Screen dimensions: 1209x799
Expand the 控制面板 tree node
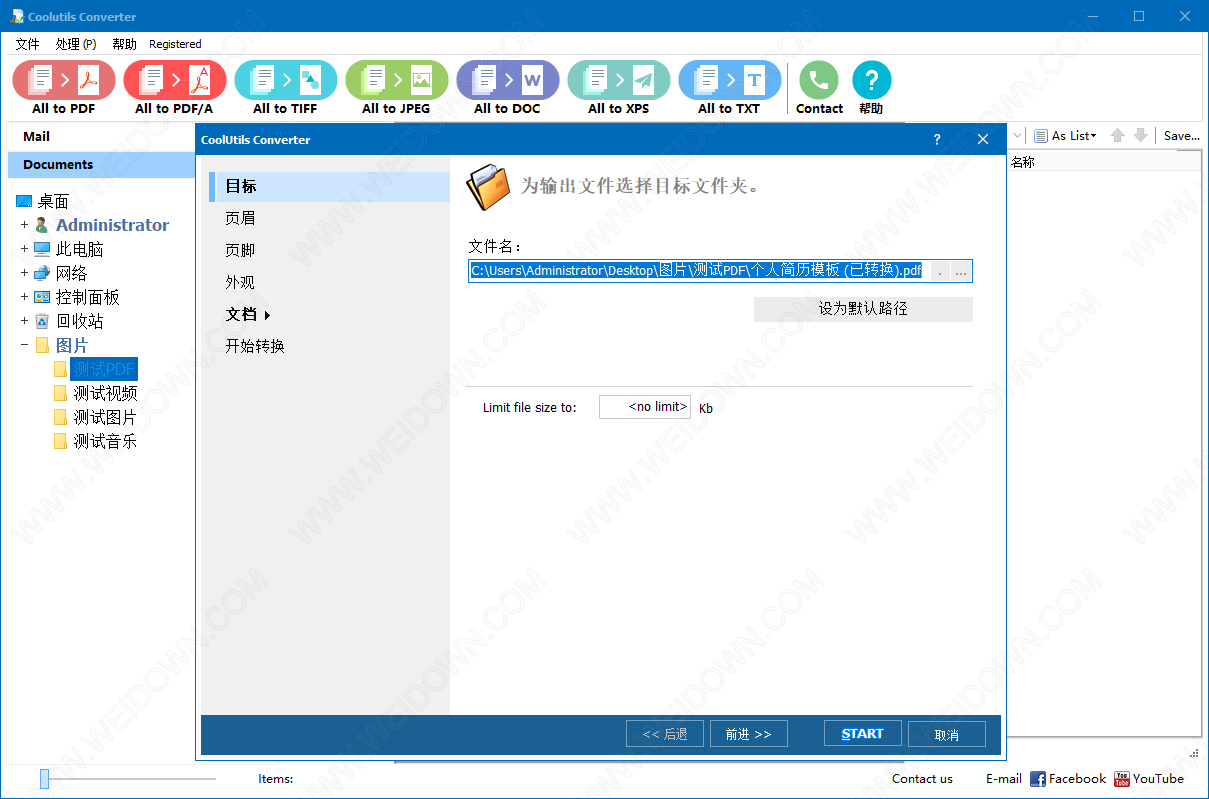(x=24, y=297)
